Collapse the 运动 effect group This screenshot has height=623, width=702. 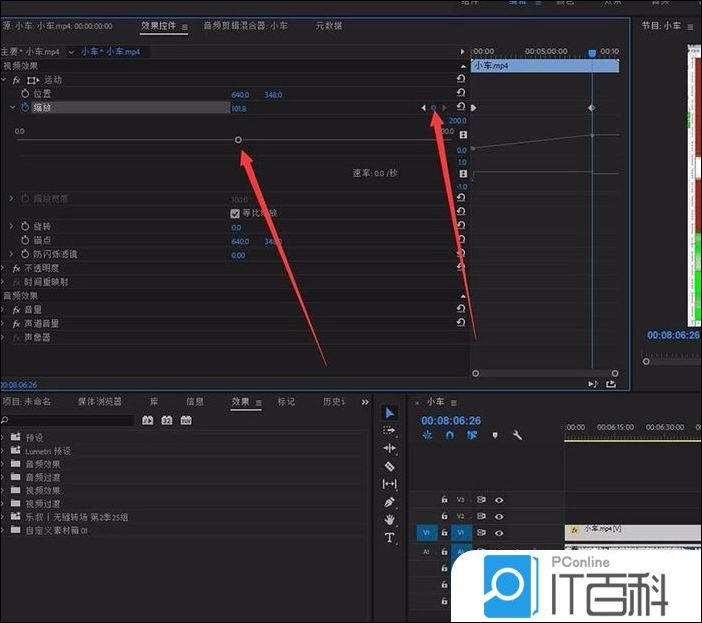[x=4, y=80]
